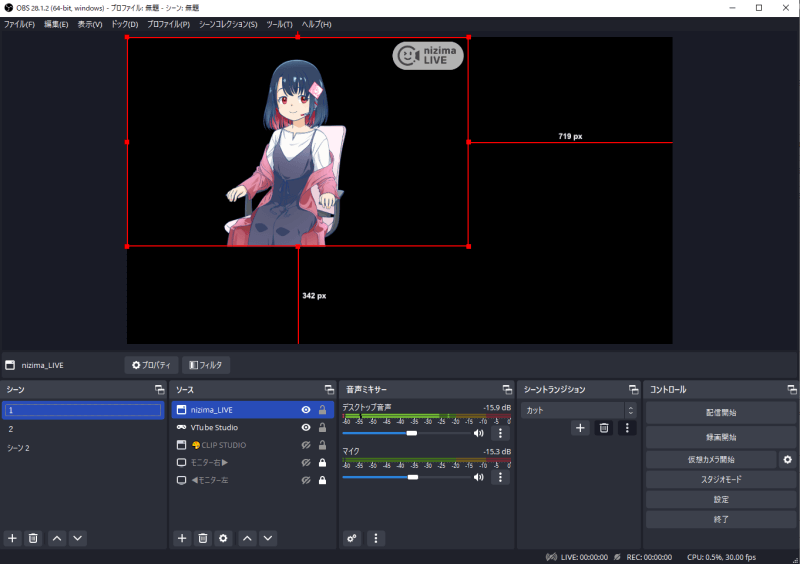Move source up in Sources panel
800x564 pixels.
(247, 538)
